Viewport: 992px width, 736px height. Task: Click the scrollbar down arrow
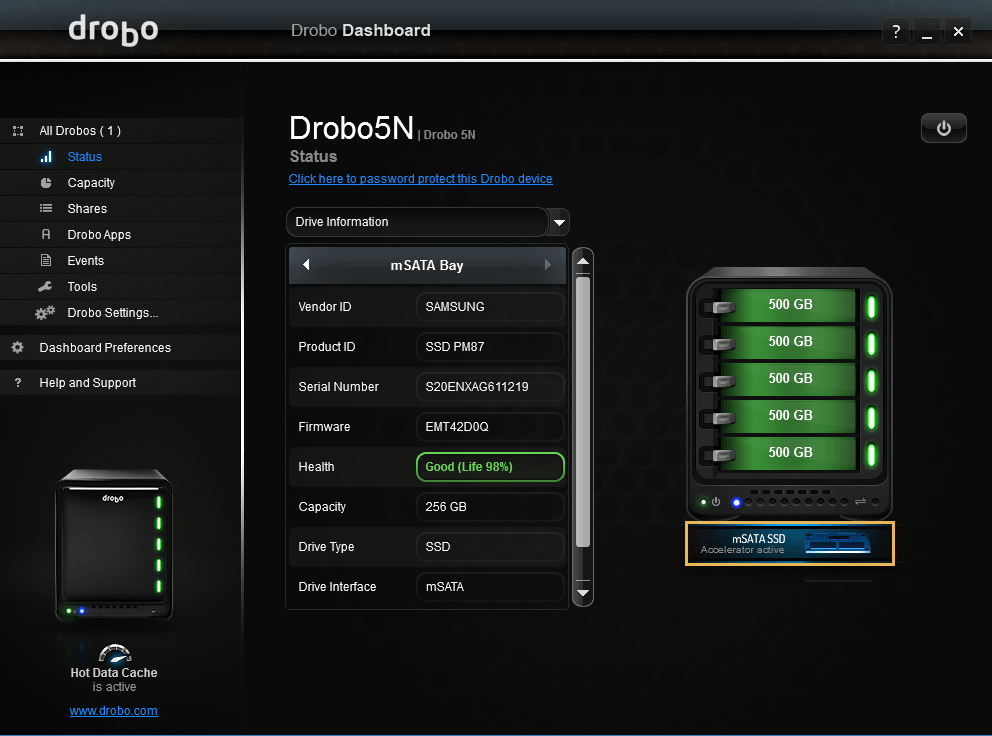pos(583,593)
